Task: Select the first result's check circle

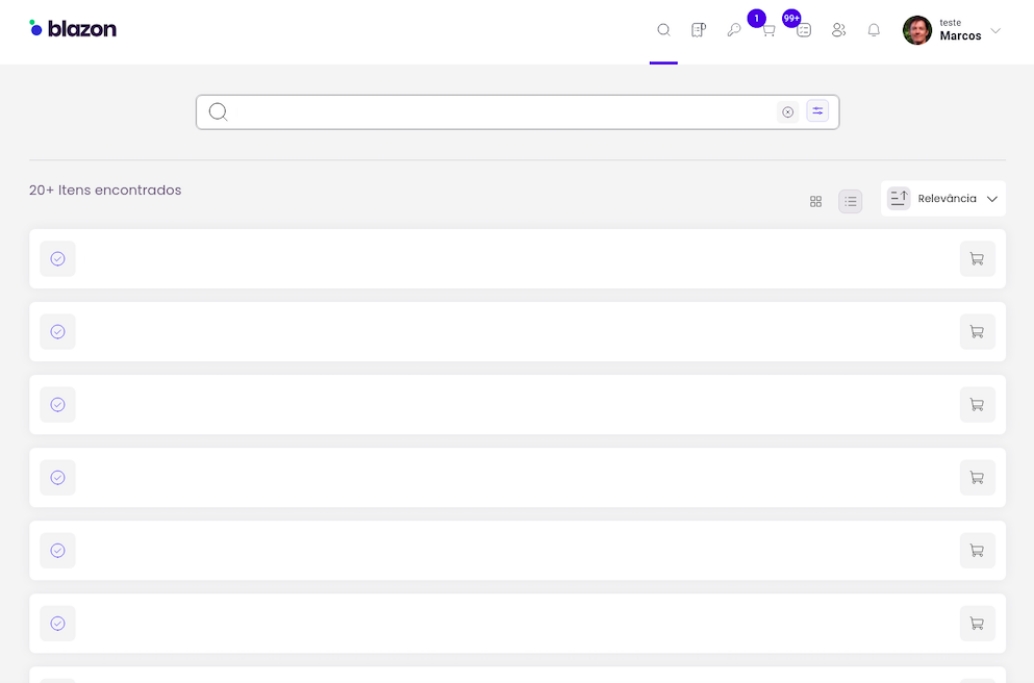Action: 58,259
